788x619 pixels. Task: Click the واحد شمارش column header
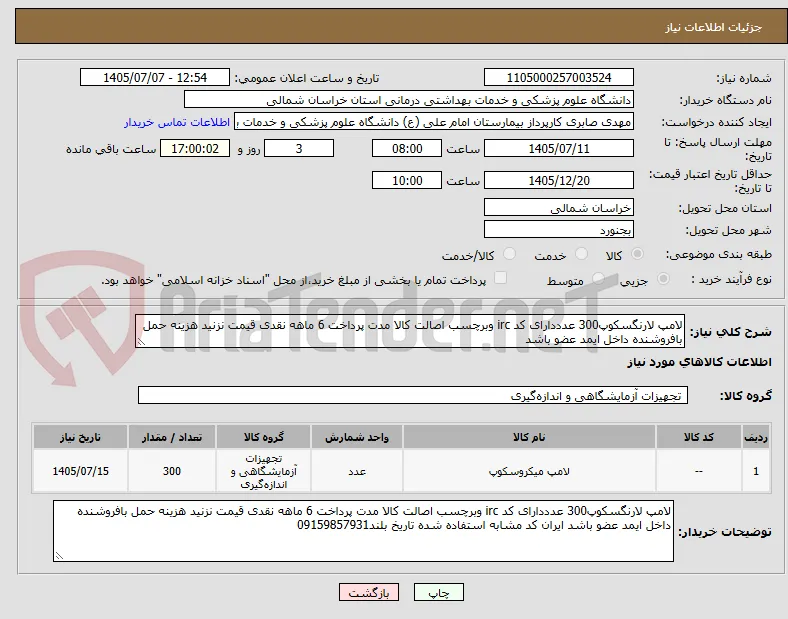(x=356, y=437)
